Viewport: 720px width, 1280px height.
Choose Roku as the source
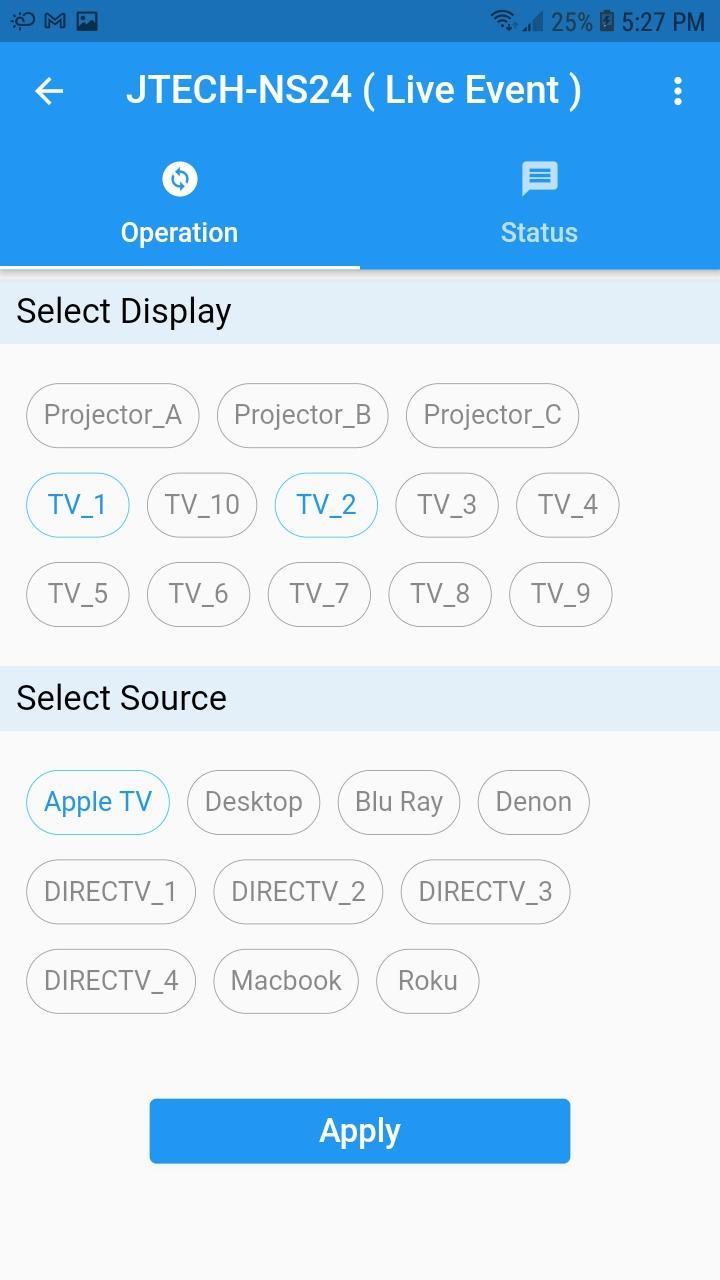[x=428, y=981]
